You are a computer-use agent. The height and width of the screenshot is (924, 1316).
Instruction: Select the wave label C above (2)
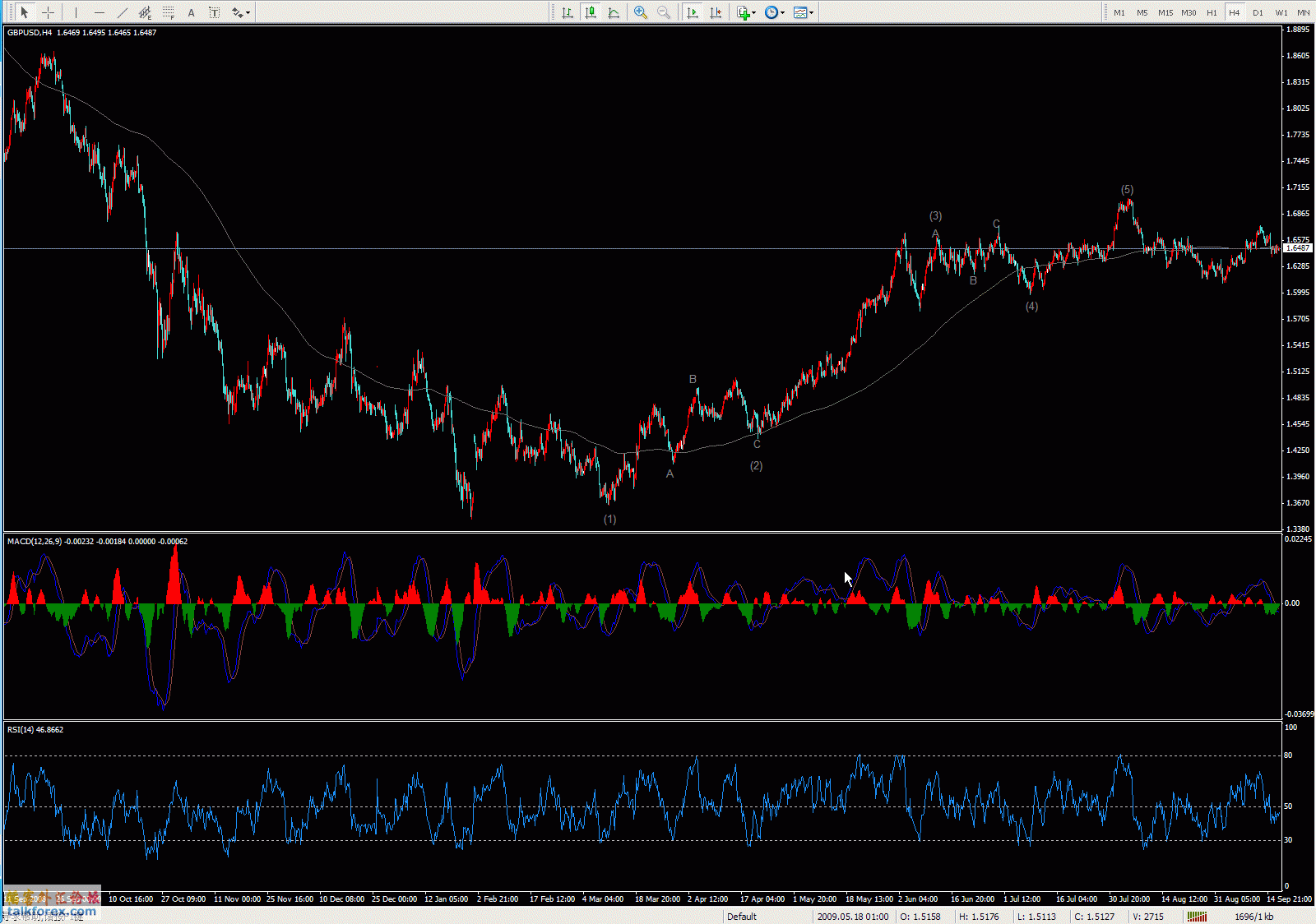coord(757,445)
